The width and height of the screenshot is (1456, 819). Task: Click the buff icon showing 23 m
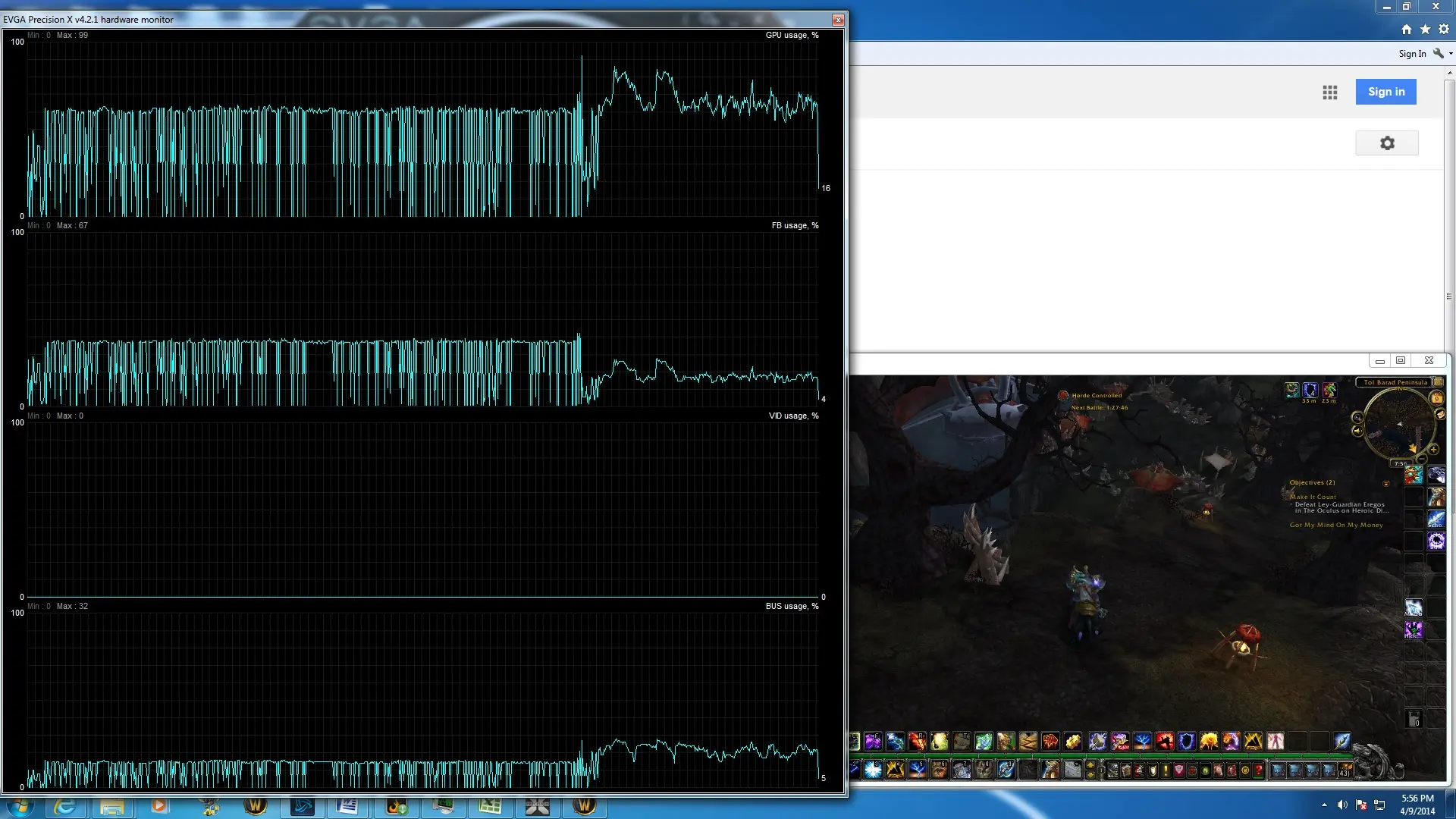[1330, 390]
